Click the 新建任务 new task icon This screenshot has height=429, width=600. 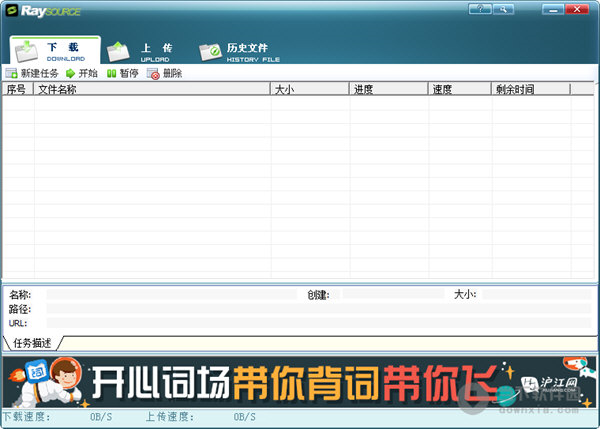pyautogui.click(x=11, y=73)
